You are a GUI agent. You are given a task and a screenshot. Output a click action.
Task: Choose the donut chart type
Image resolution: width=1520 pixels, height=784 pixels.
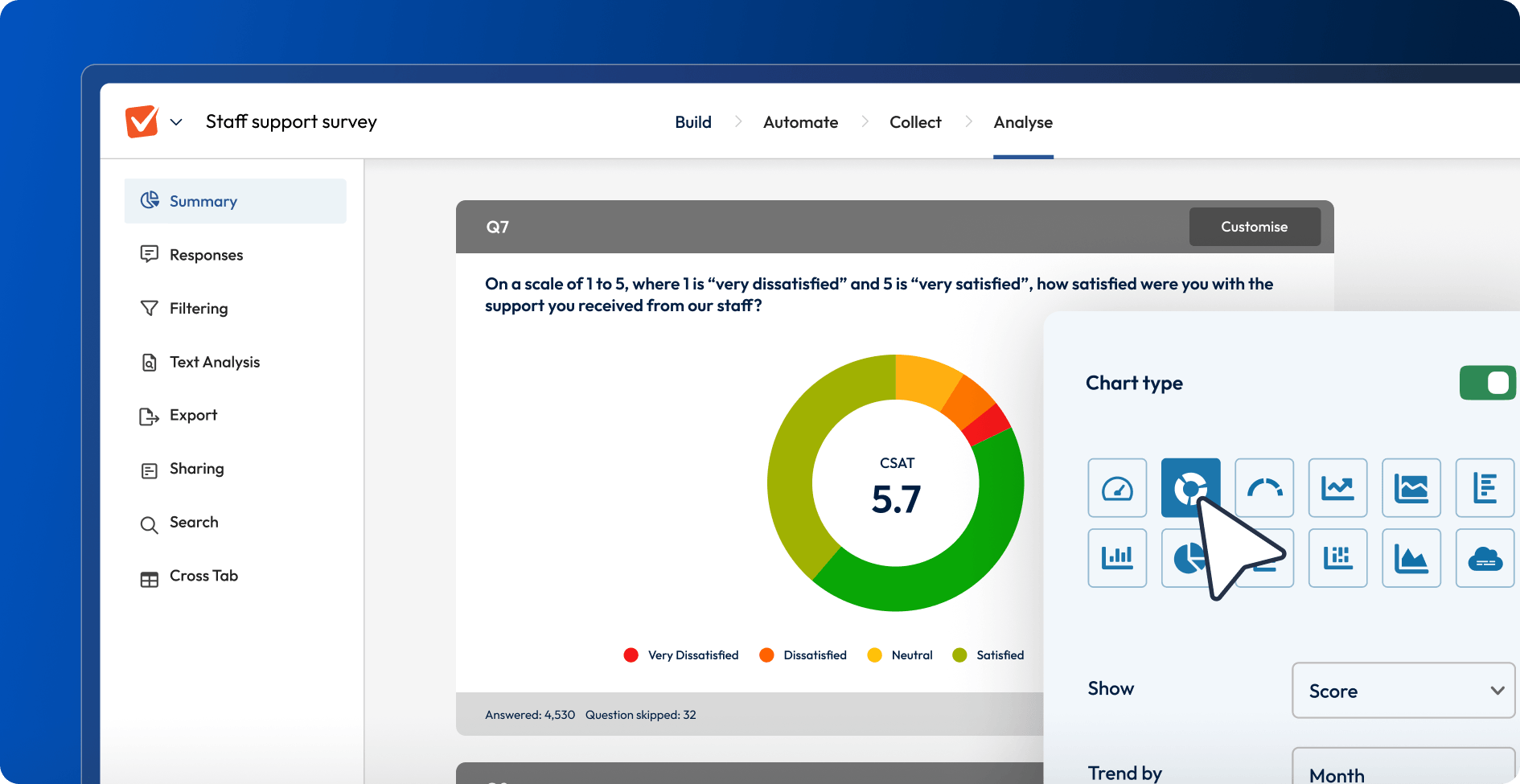1190,488
